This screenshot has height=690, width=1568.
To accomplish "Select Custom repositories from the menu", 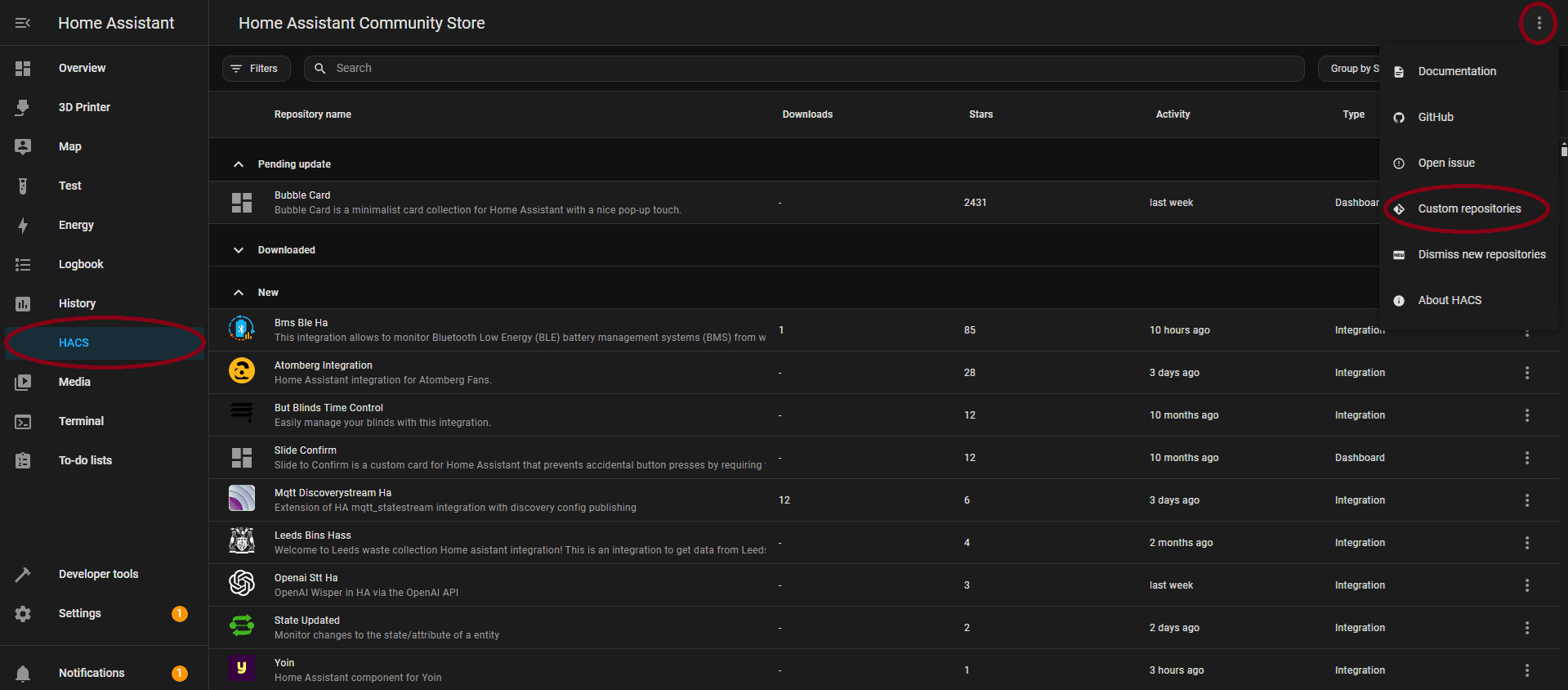I will pyautogui.click(x=1468, y=209).
